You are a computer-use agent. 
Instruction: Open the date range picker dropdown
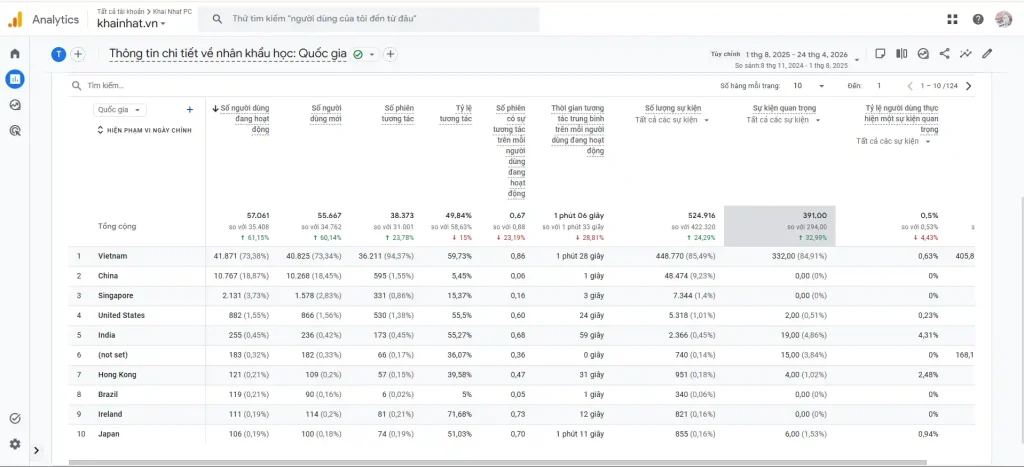tap(857, 59)
